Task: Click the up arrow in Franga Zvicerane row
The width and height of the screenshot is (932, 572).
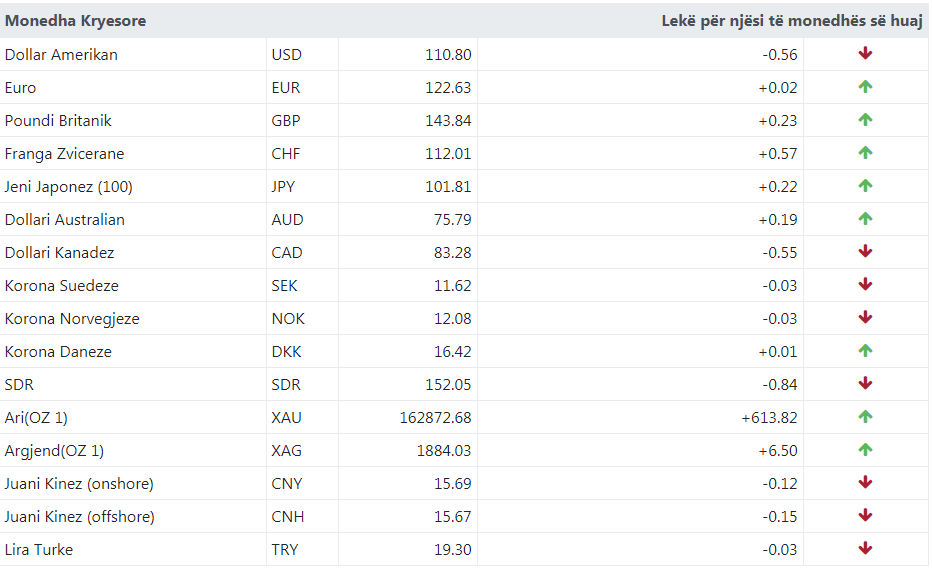Action: tap(865, 153)
